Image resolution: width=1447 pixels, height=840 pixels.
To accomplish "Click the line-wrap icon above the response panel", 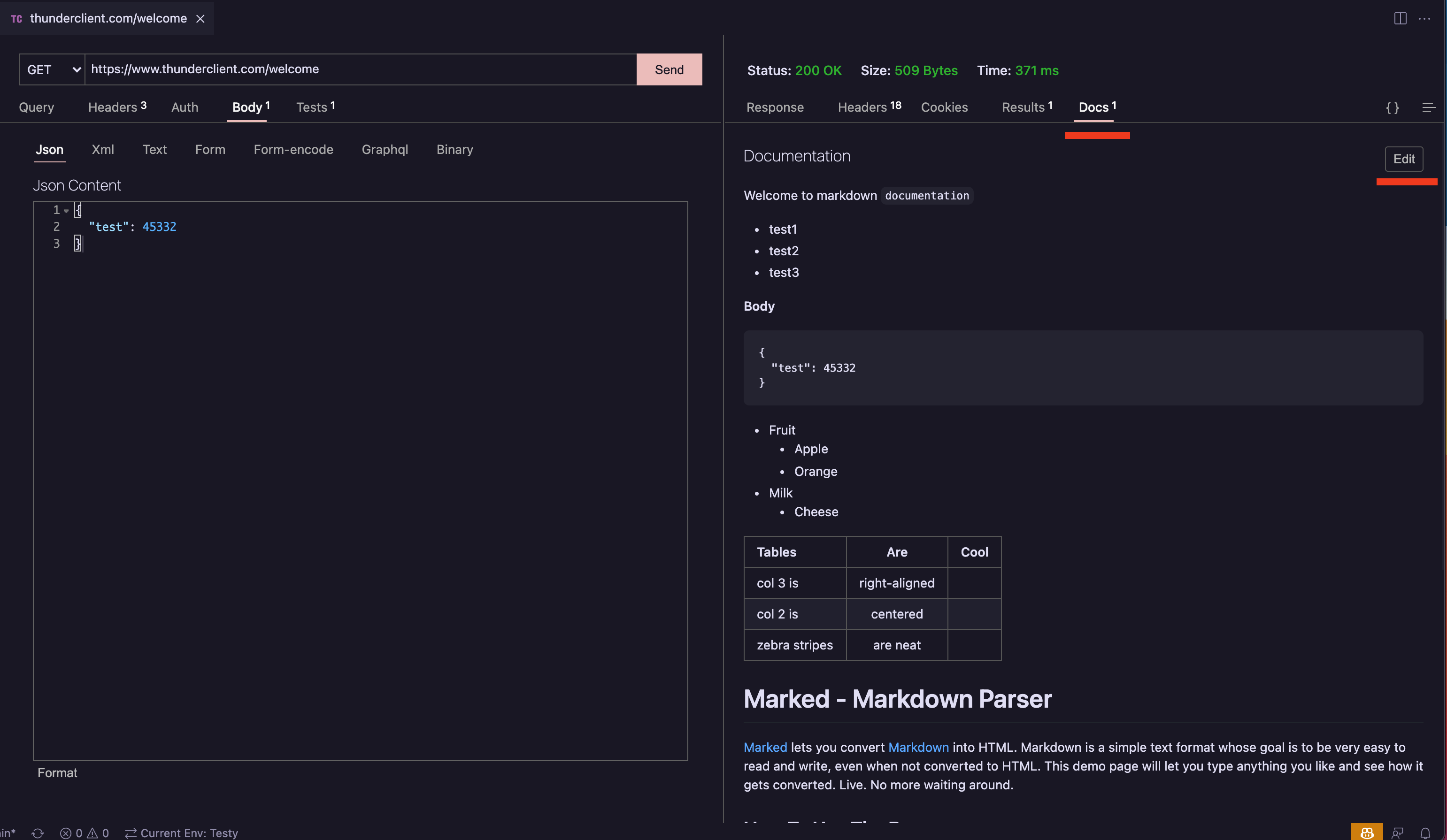I will click(1429, 107).
